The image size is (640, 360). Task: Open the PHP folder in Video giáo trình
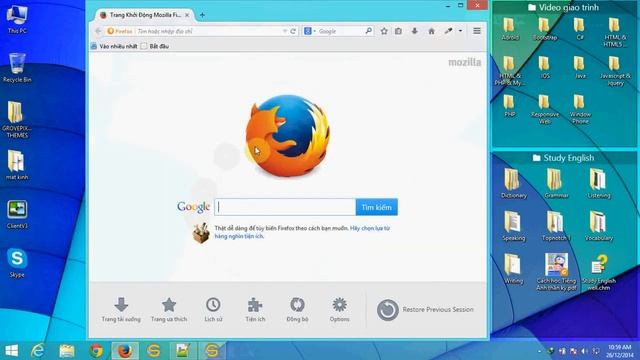click(509, 106)
